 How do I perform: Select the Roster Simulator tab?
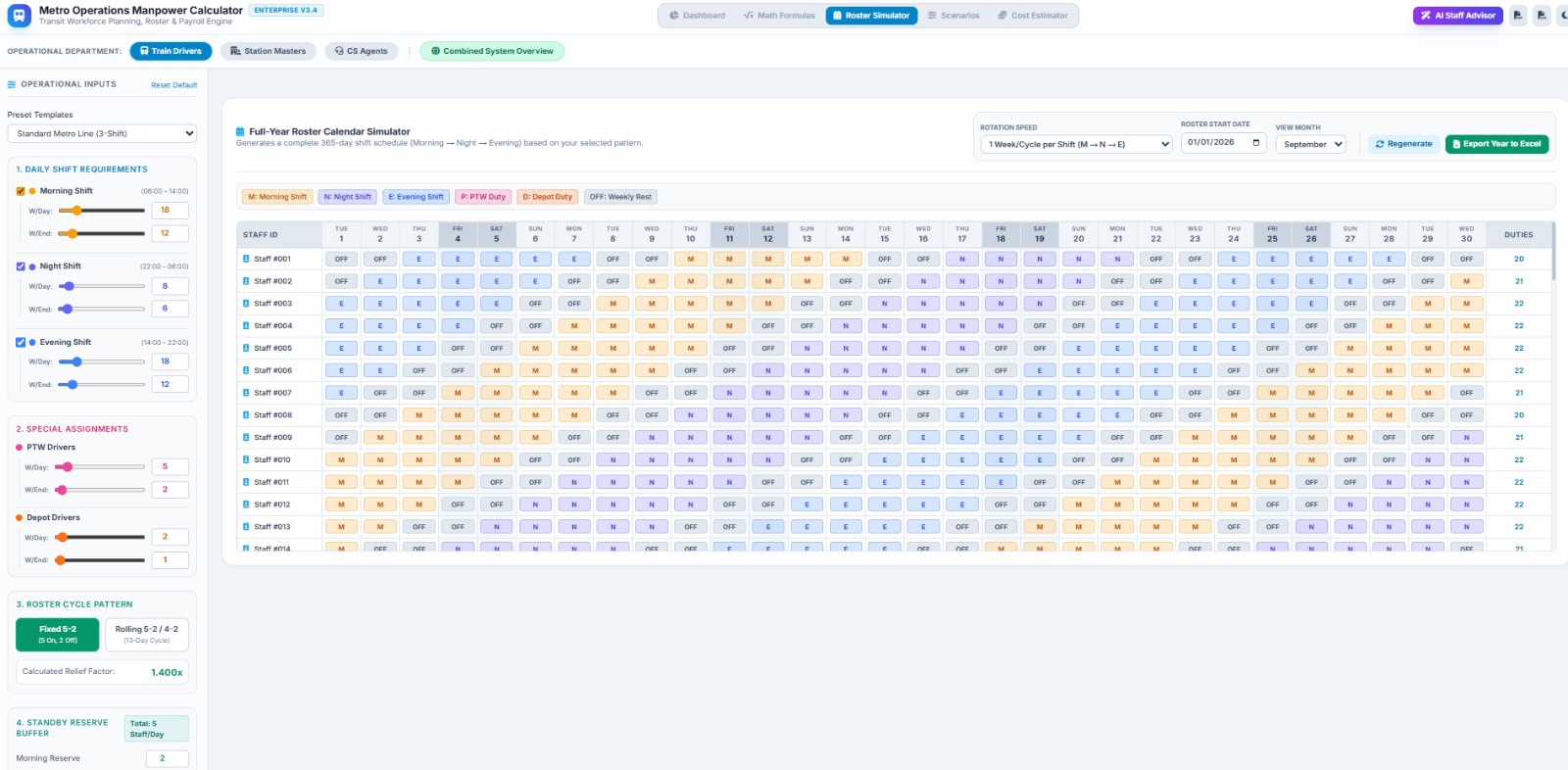[x=871, y=16]
